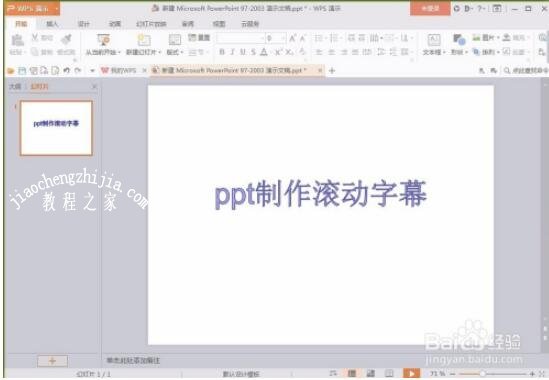Click the Copy icon in the ribbon
Screen dimensions: 549x380
35,52
